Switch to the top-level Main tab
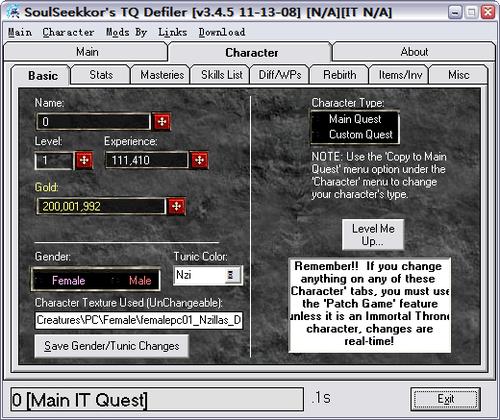 pyautogui.click(x=86, y=52)
